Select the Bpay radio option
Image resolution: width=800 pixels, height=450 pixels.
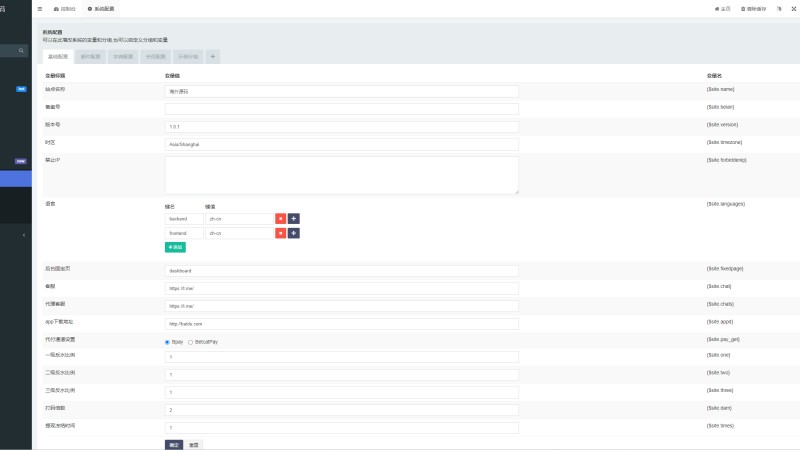point(167,342)
